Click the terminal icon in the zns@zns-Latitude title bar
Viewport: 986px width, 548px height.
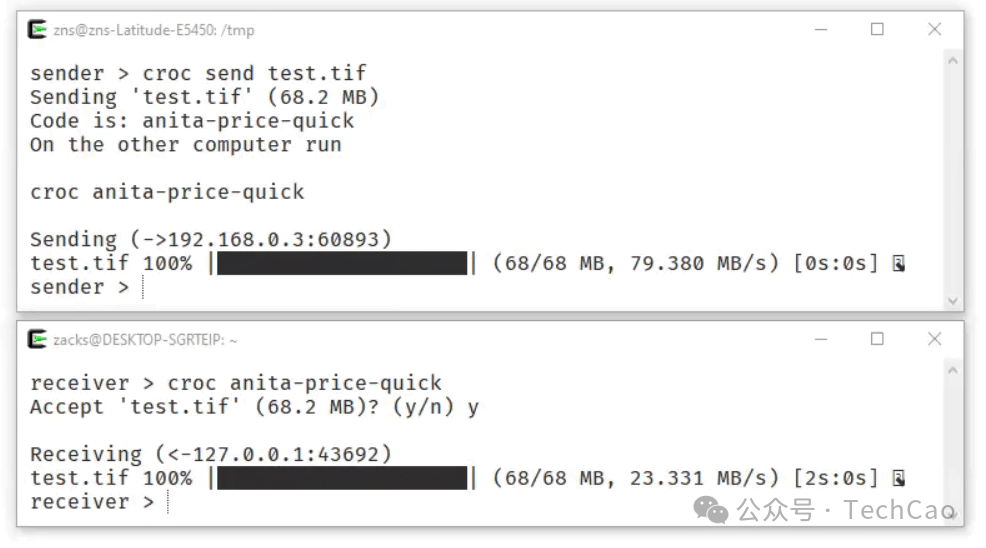[x=37, y=30]
